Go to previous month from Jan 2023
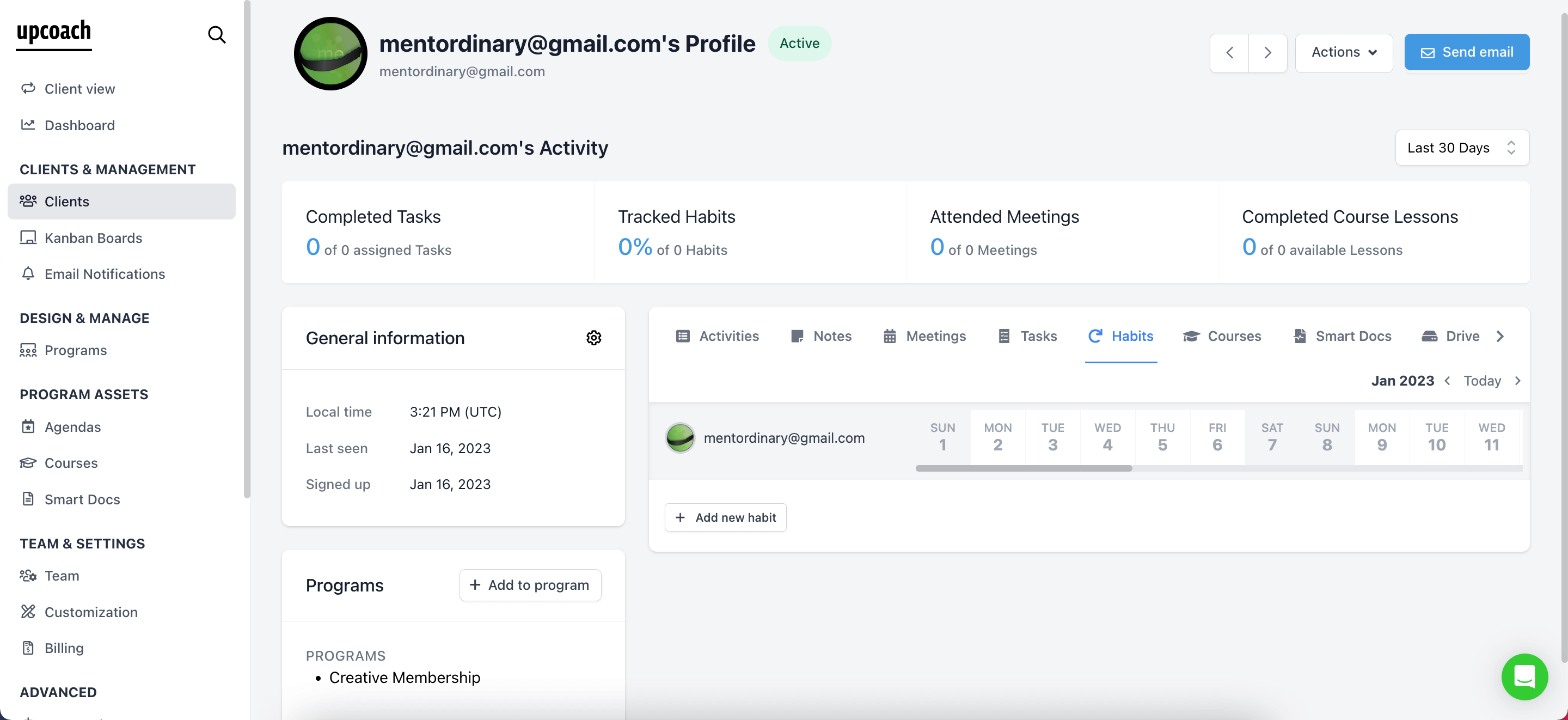Screen dimensions: 1568x720 click(x=1448, y=380)
